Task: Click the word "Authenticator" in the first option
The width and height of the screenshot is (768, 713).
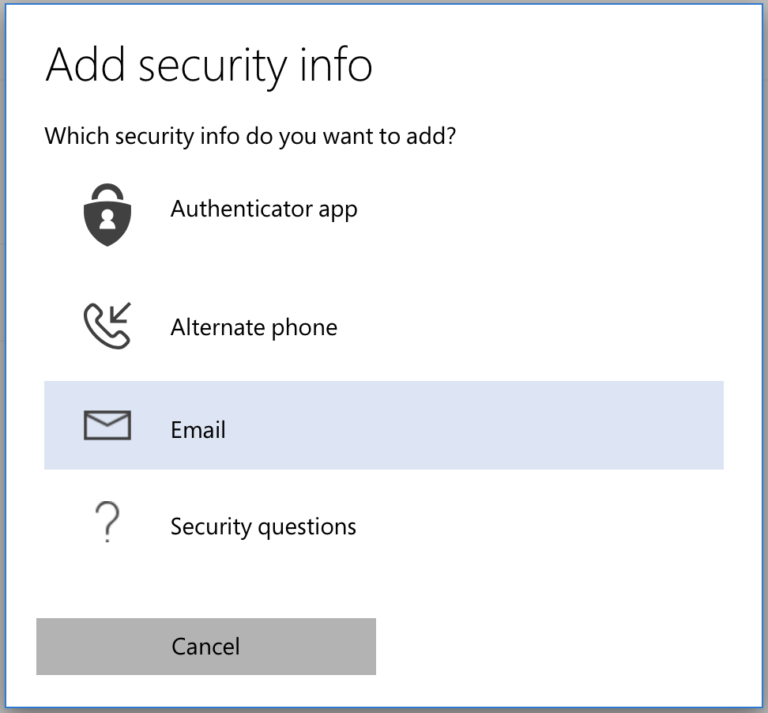Action: click(x=241, y=209)
